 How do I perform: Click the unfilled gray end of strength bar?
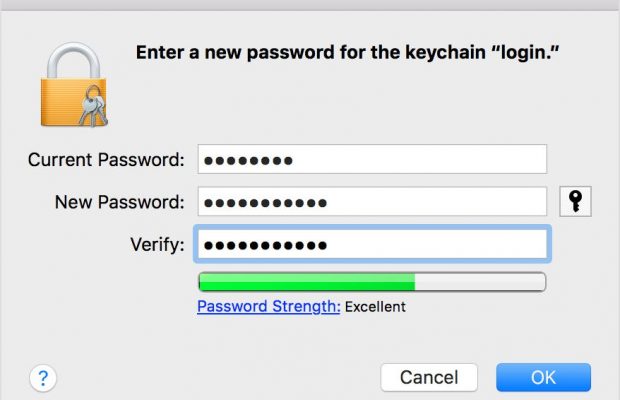coord(480,281)
